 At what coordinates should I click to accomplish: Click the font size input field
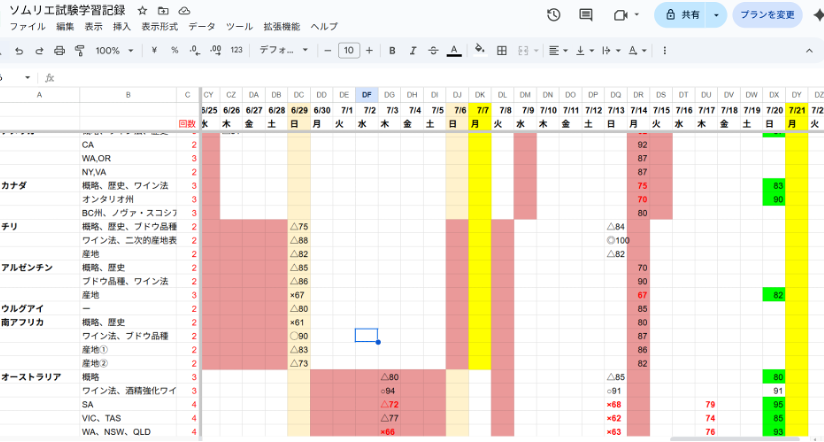point(348,50)
